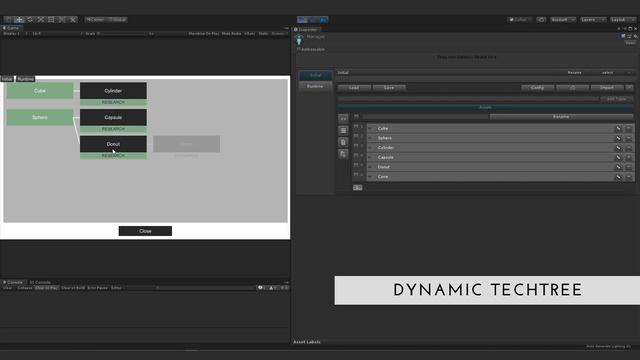
Task: Click the Load button
Action: pyautogui.click(x=354, y=88)
